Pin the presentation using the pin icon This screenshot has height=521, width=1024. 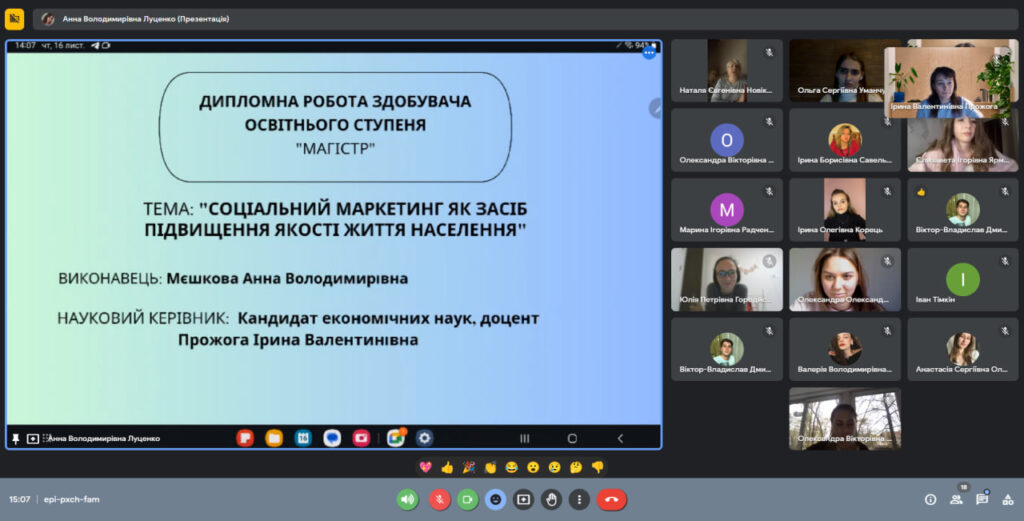[x=16, y=438]
